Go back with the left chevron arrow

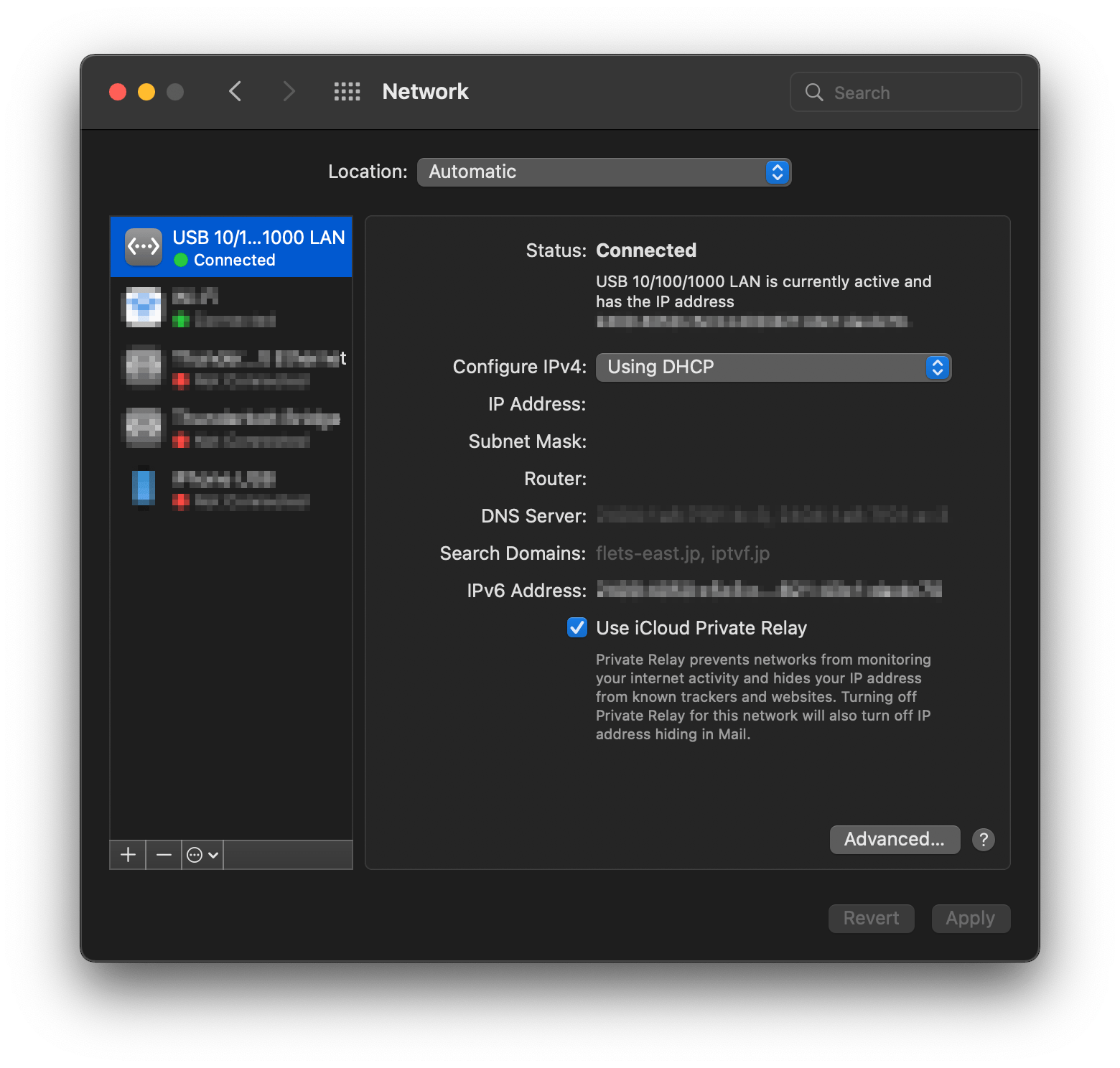tap(235, 91)
